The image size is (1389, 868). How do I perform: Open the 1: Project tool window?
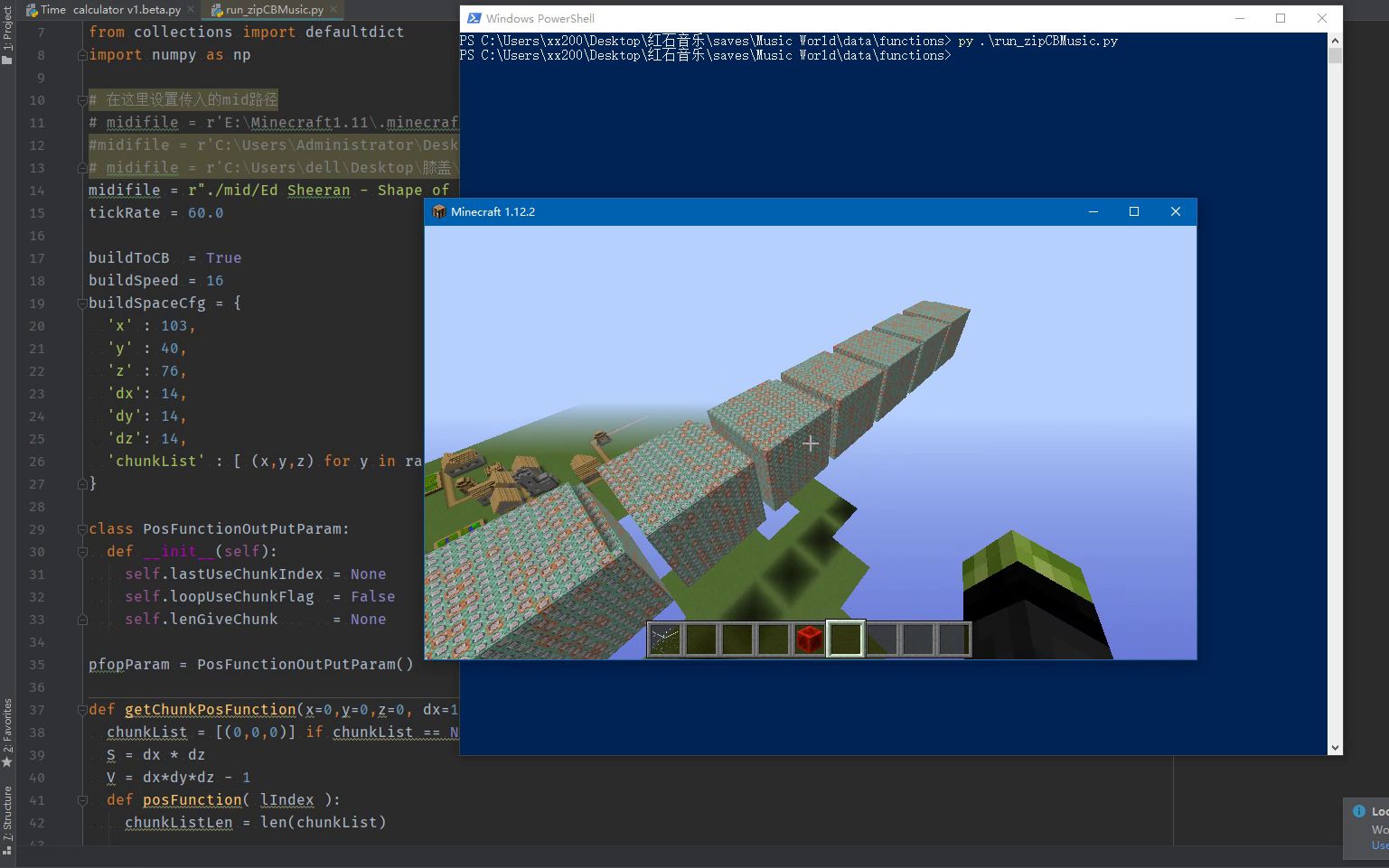pyautogui.click(x=7, y=29)
